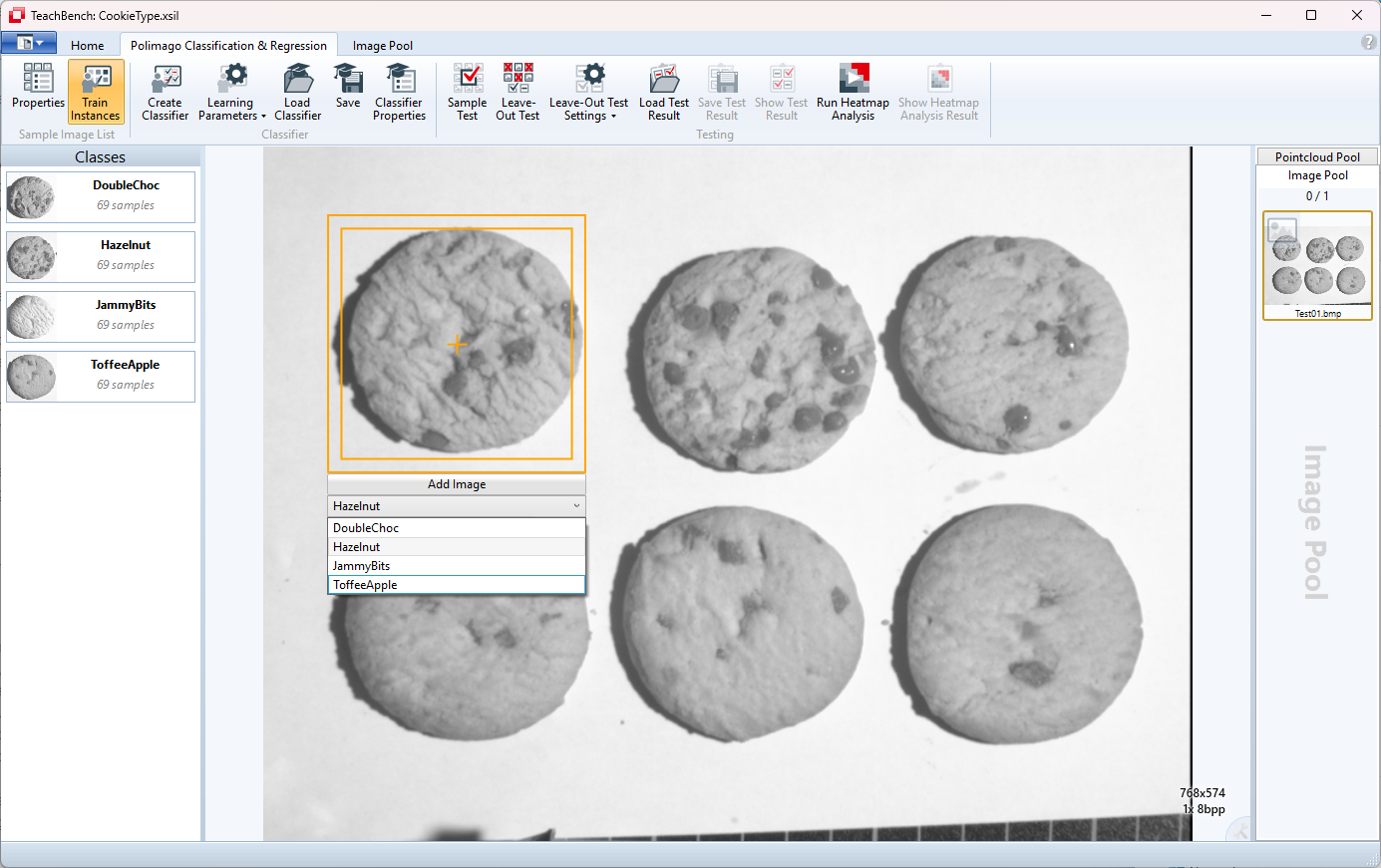Toggle the Train Instances button
The height and width of the screenshot is (868, 1381).
96,91
